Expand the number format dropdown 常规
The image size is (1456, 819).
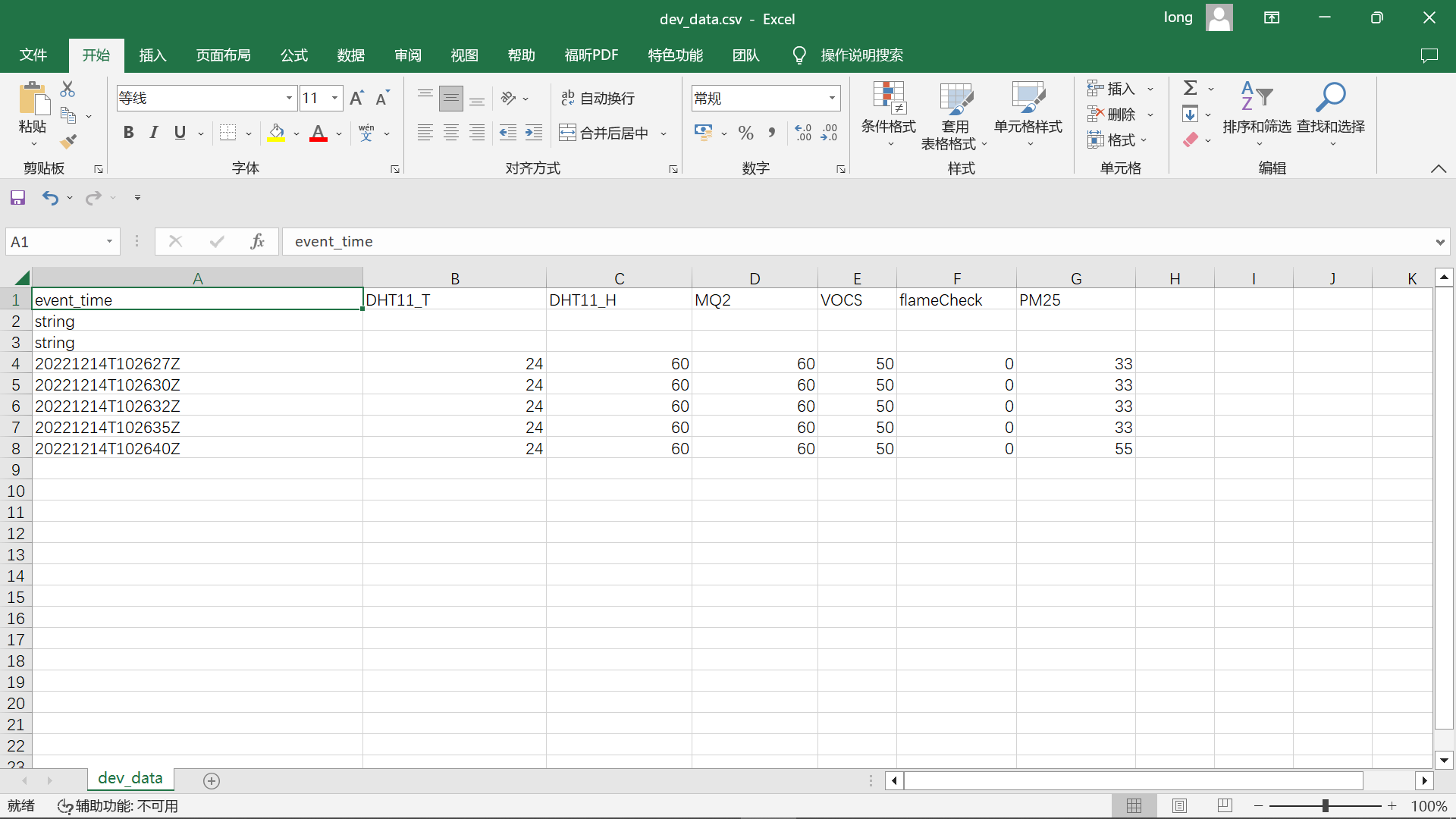coord(832,98)
